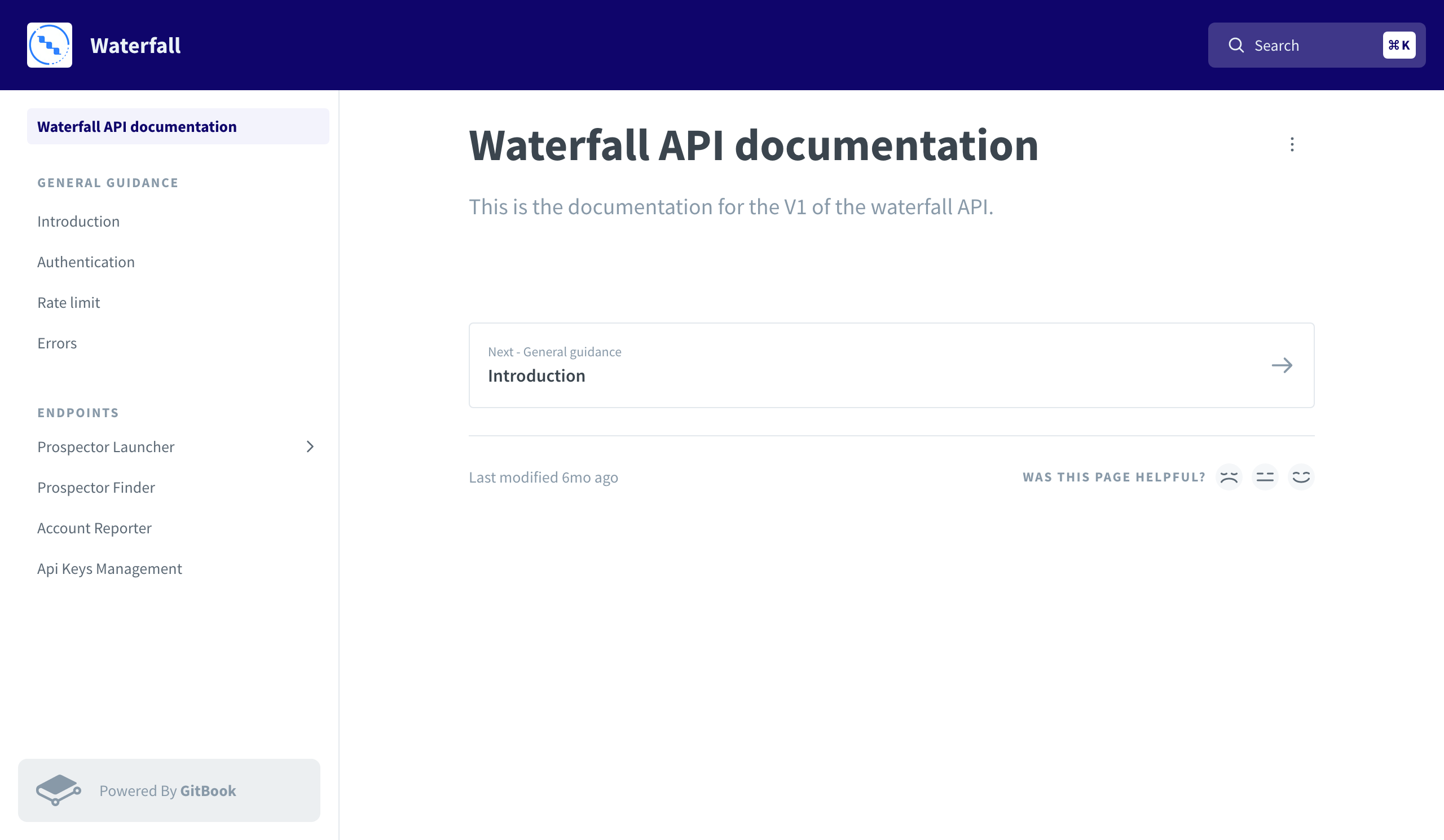Open Prospector Launcher page
Image resolution: width=1444 pixels, height=840 pixels.
click(x=106, y=447)
